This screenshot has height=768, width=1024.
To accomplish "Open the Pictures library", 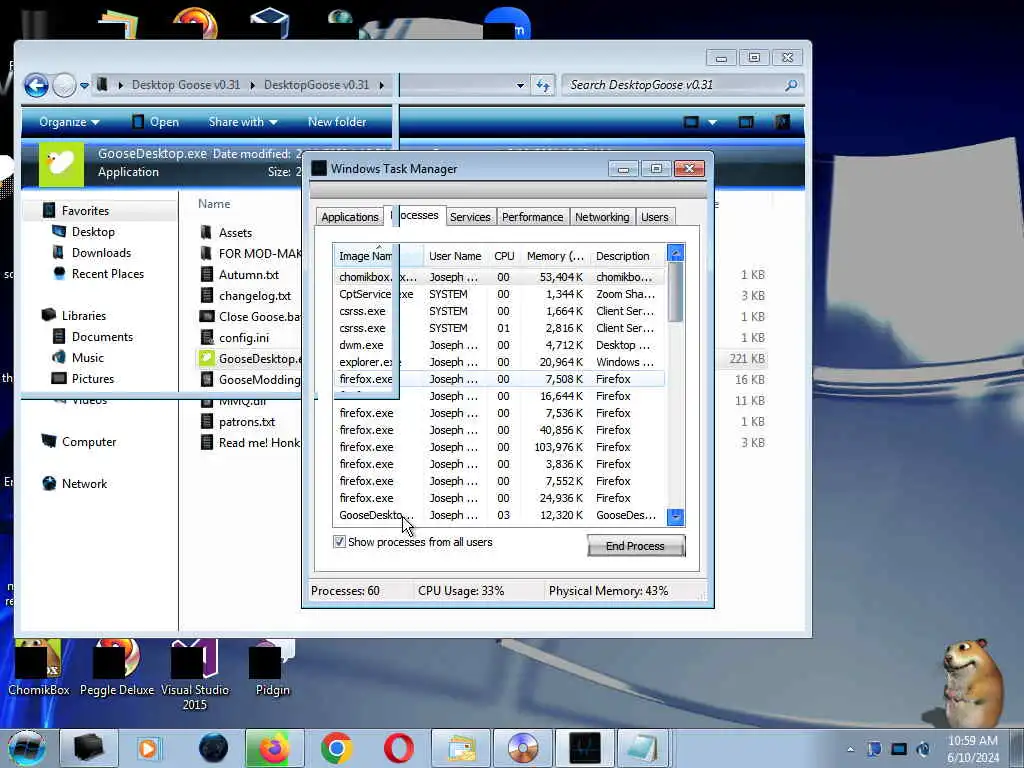I will pos(93,379).
